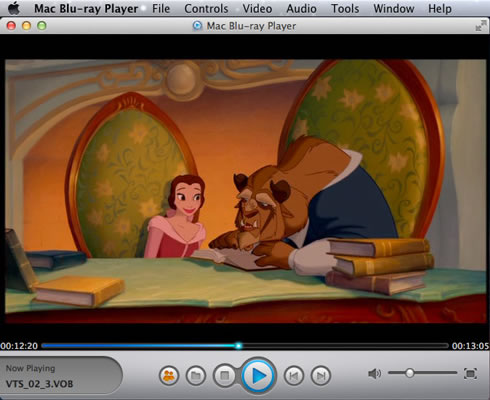The height and width of the screenshot is (400, 490).
Task: Open the Window menu
Action: [x=394, y=8]
